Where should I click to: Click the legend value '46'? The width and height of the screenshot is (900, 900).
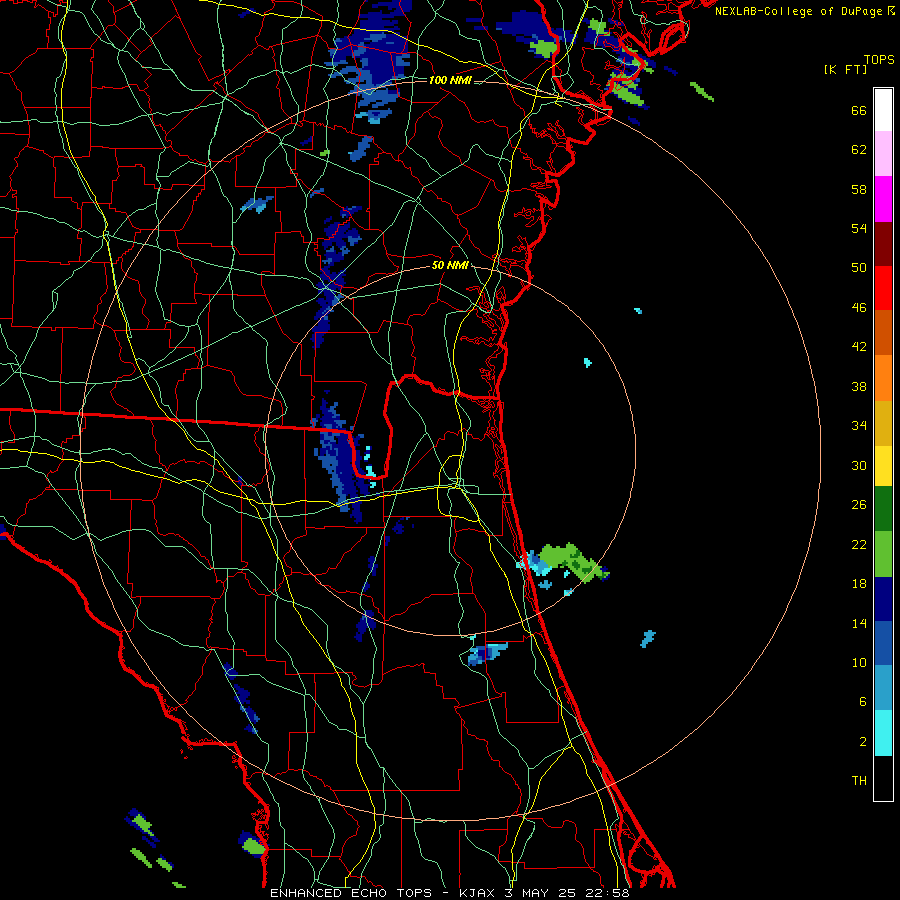point(859,308)
